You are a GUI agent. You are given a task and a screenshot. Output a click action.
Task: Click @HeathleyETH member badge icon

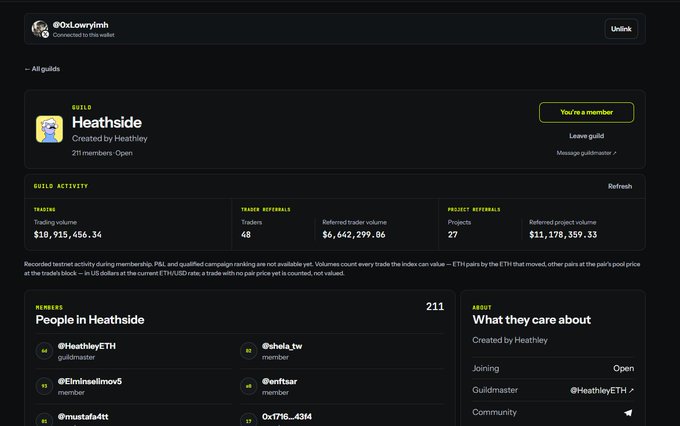[44, 351]
